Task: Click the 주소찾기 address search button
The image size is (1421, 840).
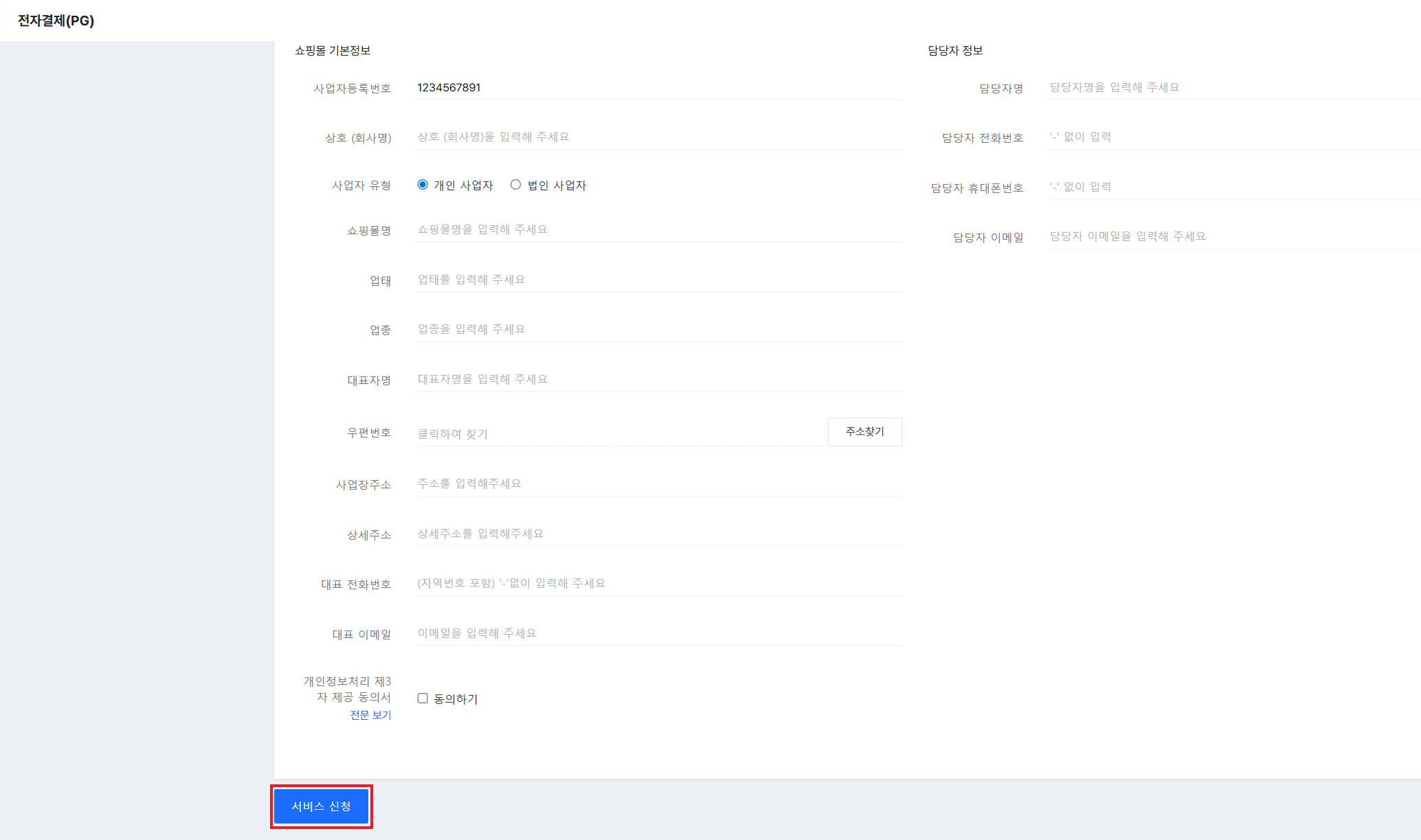Action: tap(864, 432)
